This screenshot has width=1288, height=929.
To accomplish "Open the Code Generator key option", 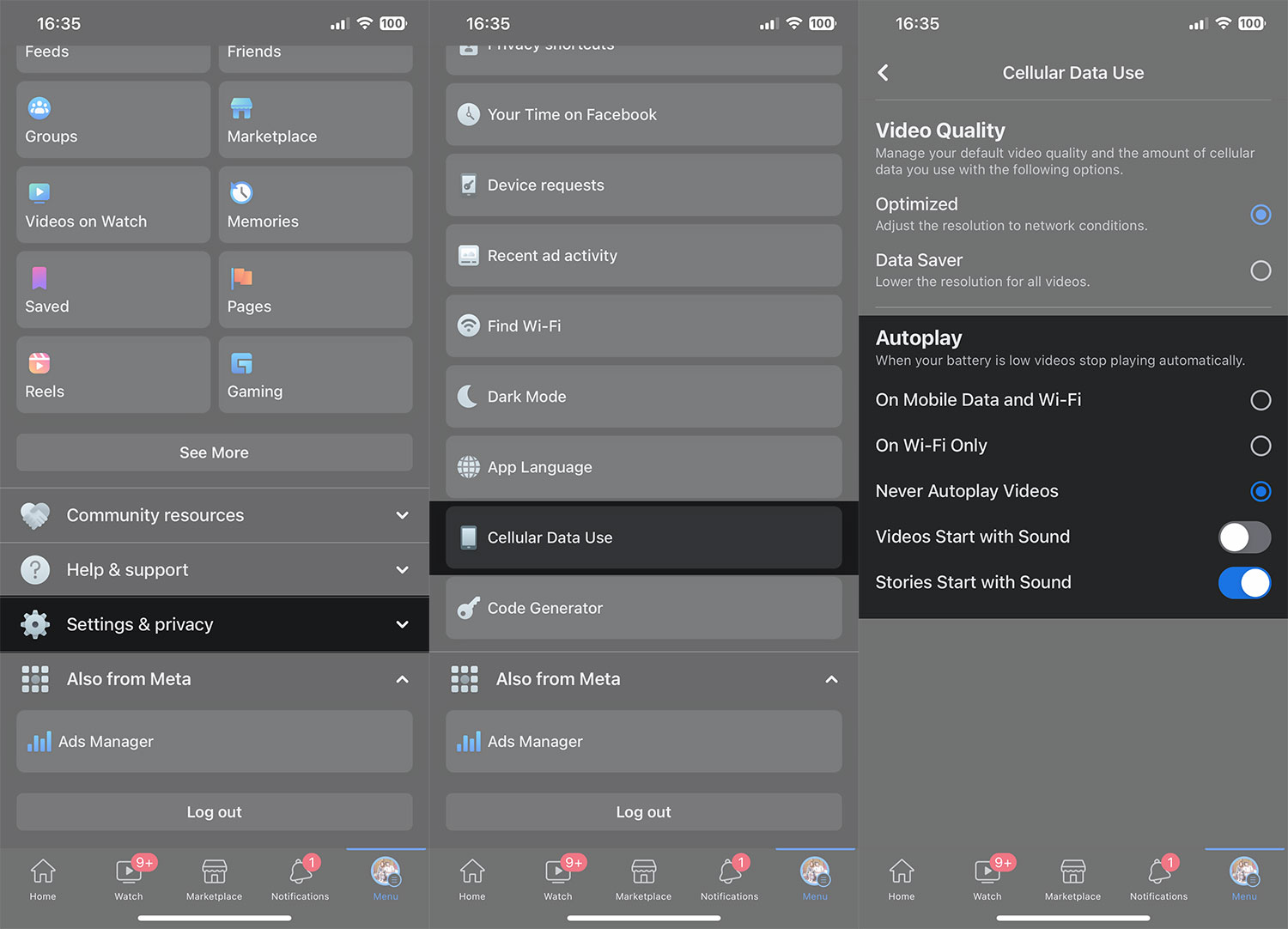I will pyautogui.click(x=643, y=608).
